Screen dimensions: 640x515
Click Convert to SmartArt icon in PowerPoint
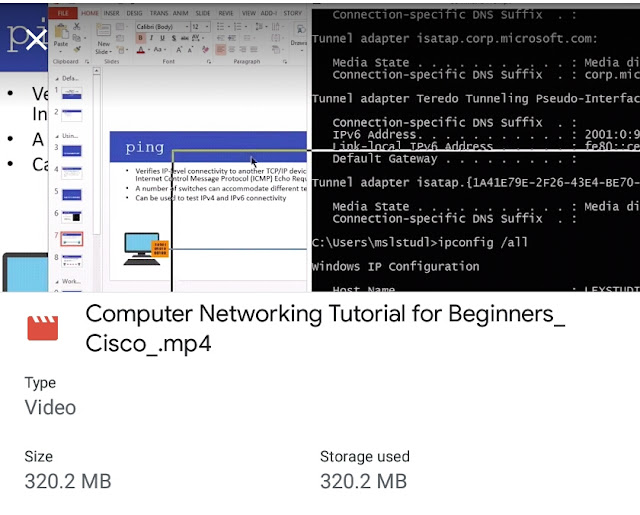(x=276, y=50)
